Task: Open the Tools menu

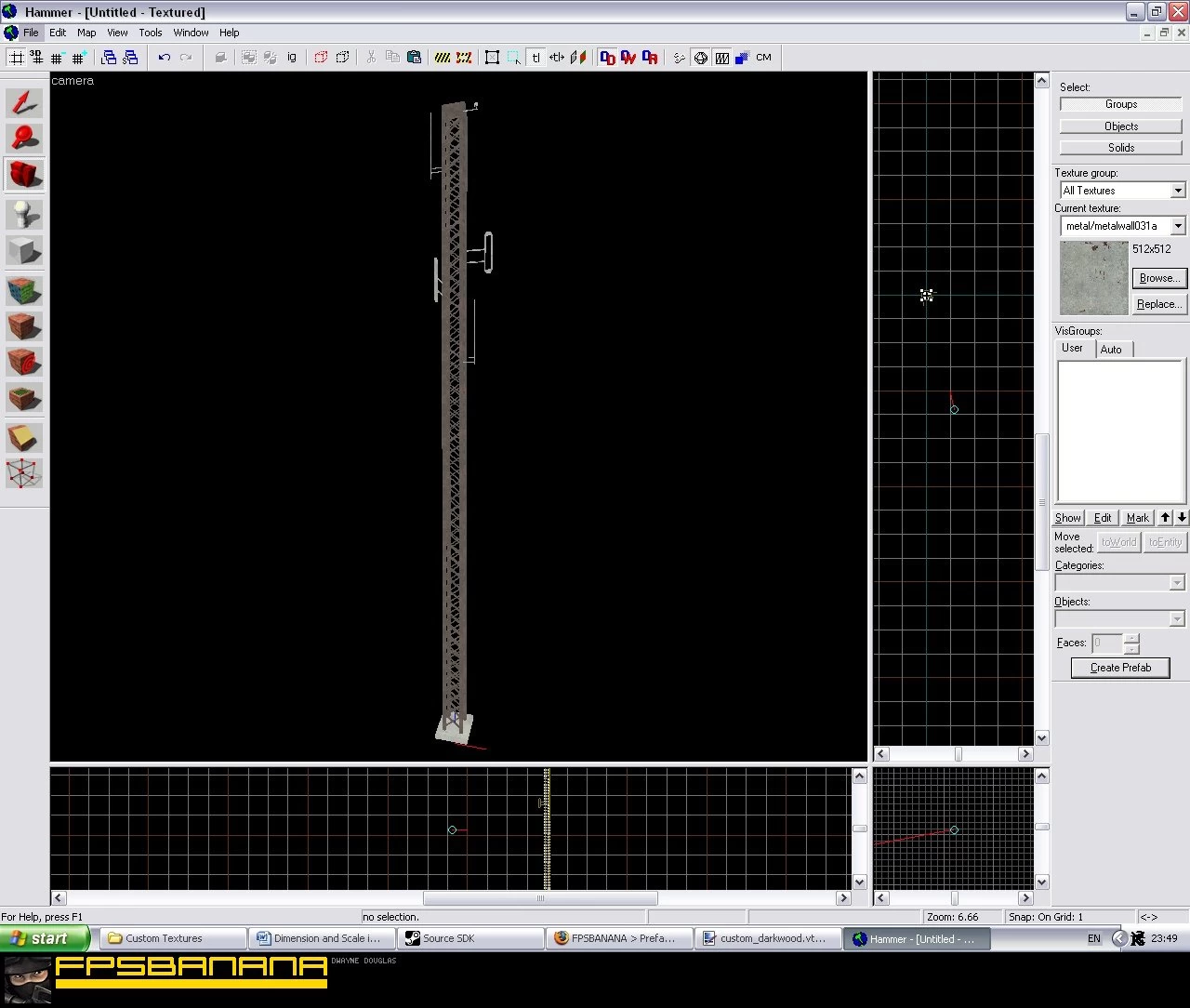Action: tap(151, 33)
